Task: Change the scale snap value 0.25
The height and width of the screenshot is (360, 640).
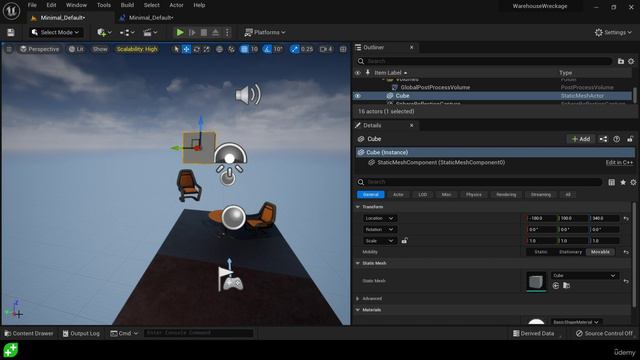Action: 307,49
